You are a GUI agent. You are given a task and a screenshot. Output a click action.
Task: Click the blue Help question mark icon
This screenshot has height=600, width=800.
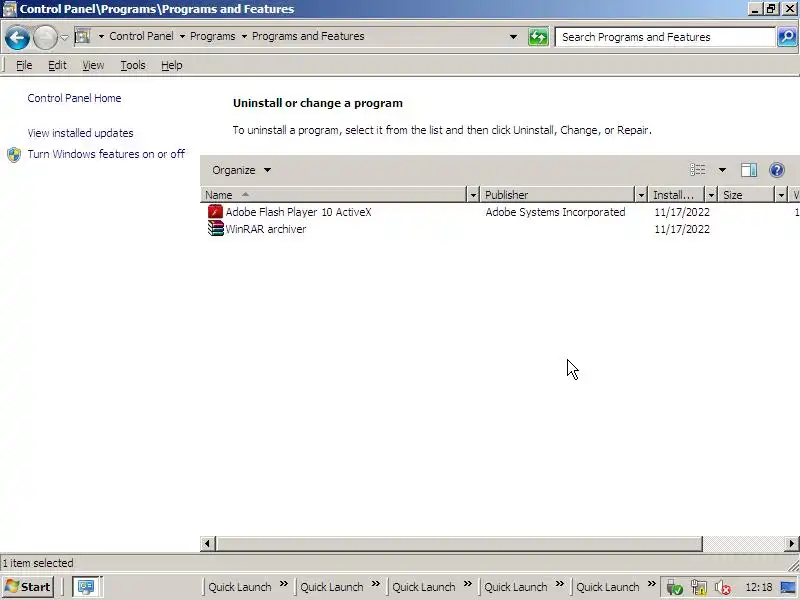coord(777,170)
